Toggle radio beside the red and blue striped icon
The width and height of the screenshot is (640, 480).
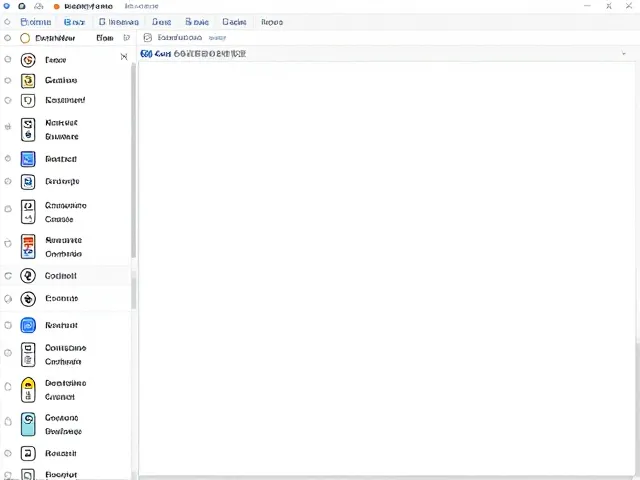click(8, 243)
